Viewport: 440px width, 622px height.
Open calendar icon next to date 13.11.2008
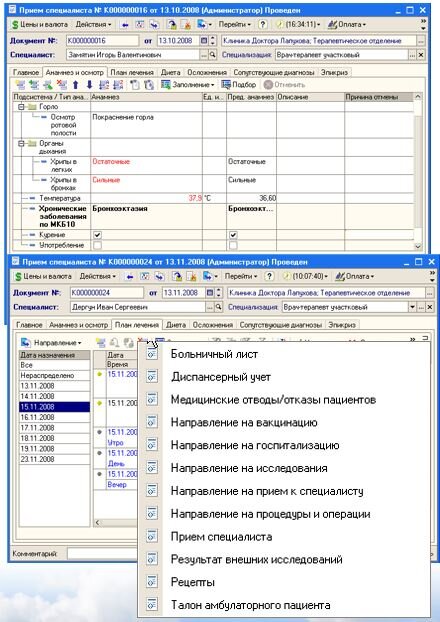209,293
